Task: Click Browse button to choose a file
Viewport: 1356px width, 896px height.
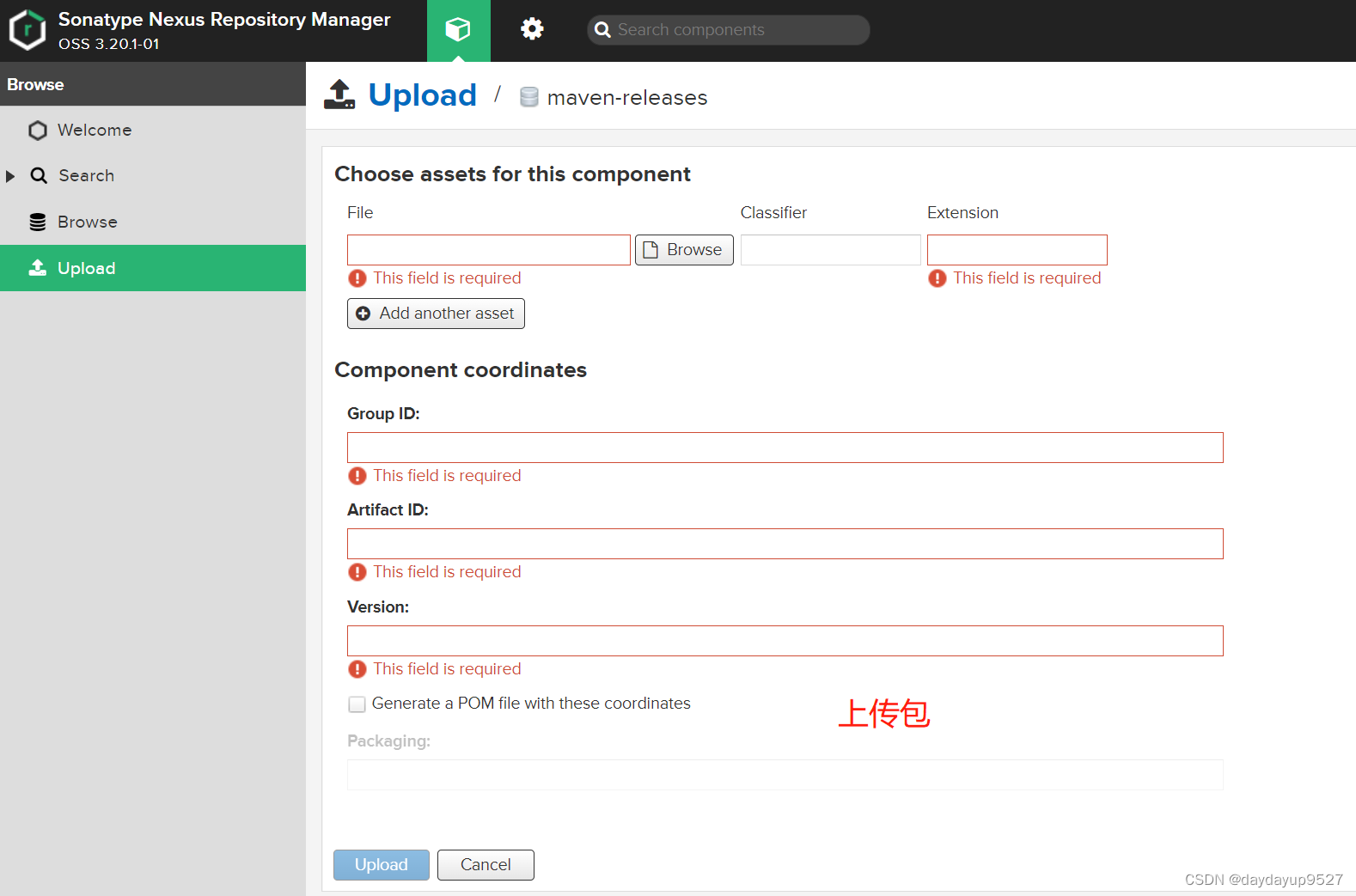Action: tap(684, 250)
